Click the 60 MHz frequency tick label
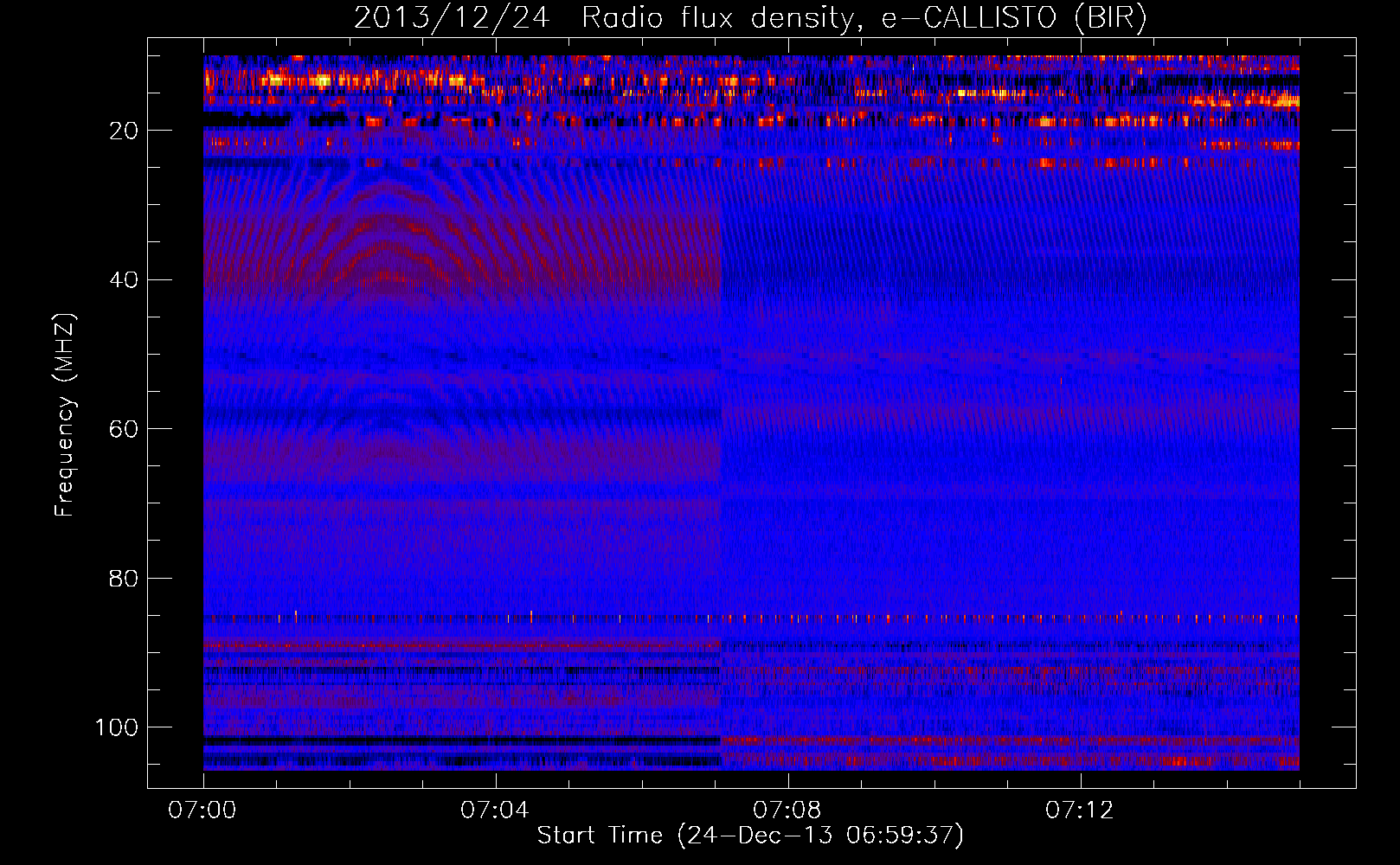 tap(124, 429)
